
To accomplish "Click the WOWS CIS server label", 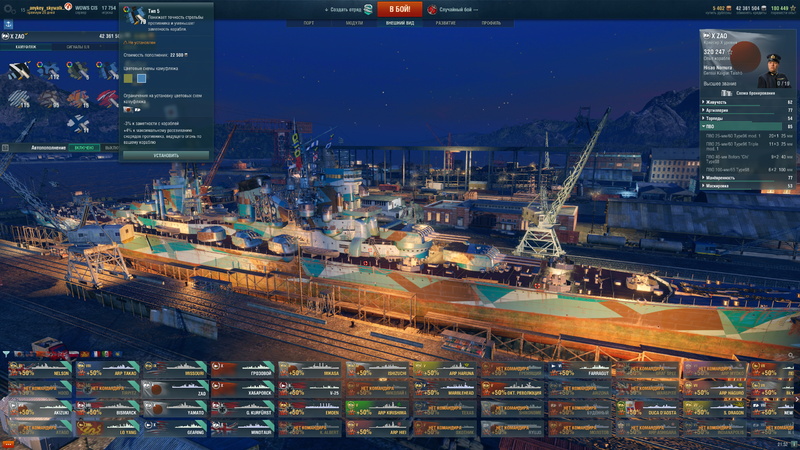I will 86,8.
